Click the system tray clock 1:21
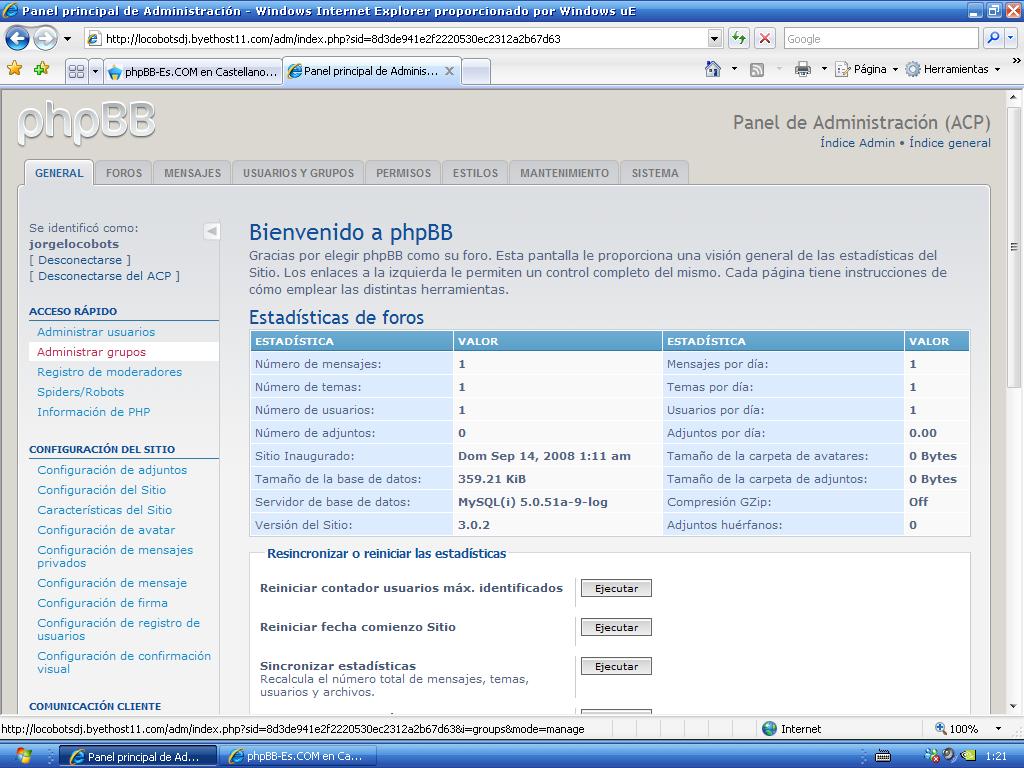 point(996,756)
